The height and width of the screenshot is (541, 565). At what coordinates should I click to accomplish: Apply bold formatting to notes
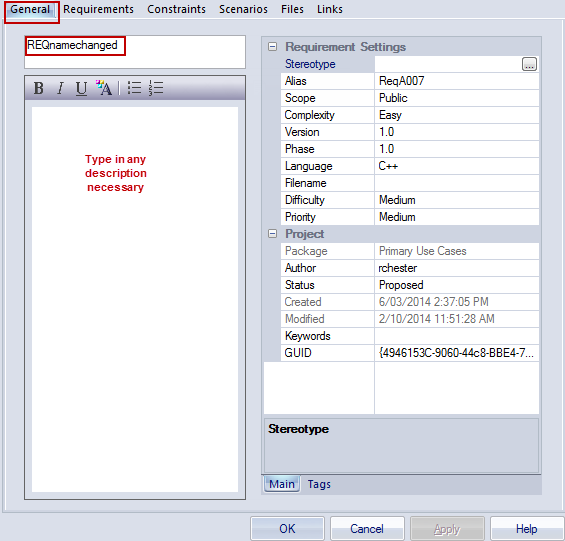click(x=39, y=88)
